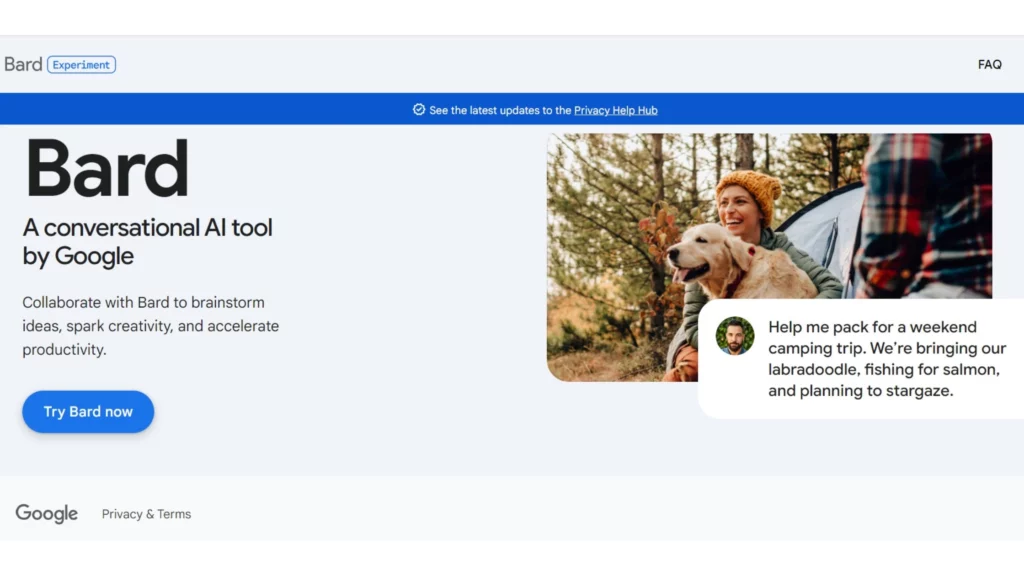The image size is (1024, 576).
Task: Open Privacy & Terms link
Action: tap(146, 514)
